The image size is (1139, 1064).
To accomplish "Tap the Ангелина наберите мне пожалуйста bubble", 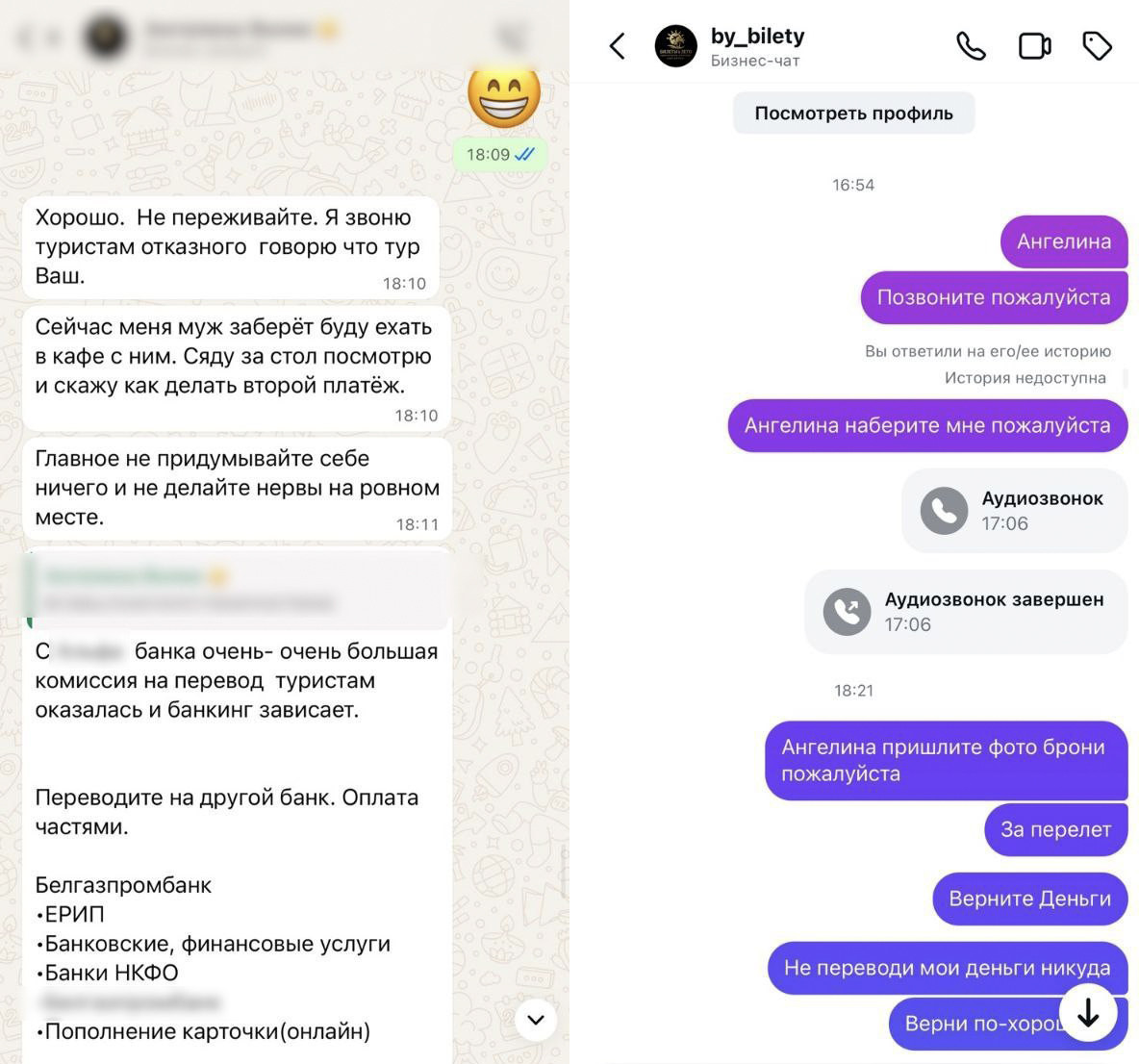I will 927,425.
